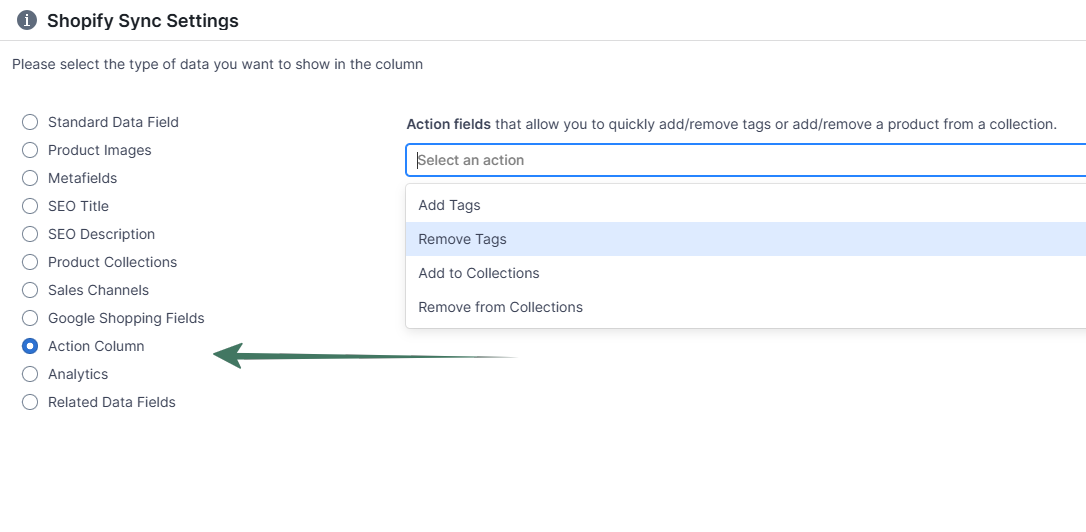Choose Add Tags from the action list
The width and height of the screenshot is (1086, 532).
click(x=746, y=205)
